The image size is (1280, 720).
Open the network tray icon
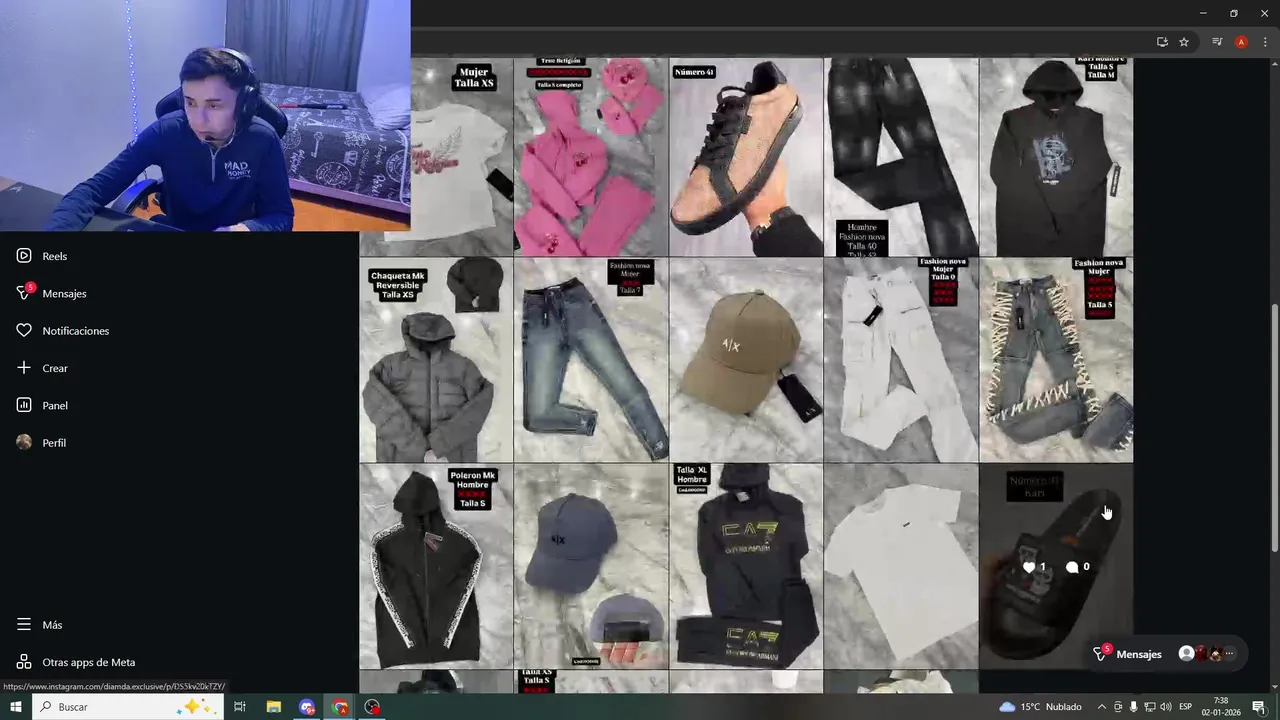pyautogui.click(x=1149, y=707)
